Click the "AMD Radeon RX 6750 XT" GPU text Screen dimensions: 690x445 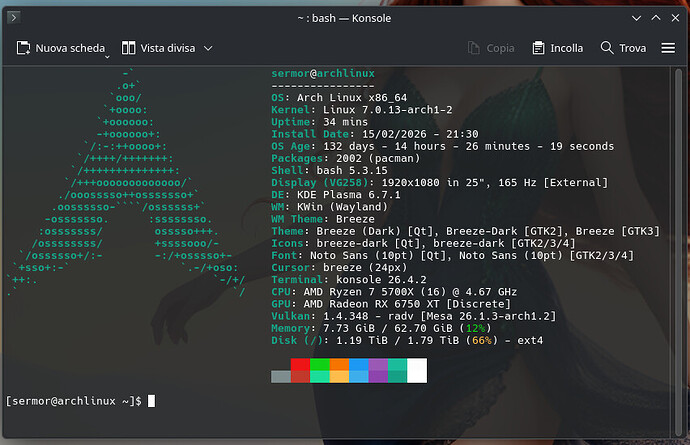click(371, 304)
